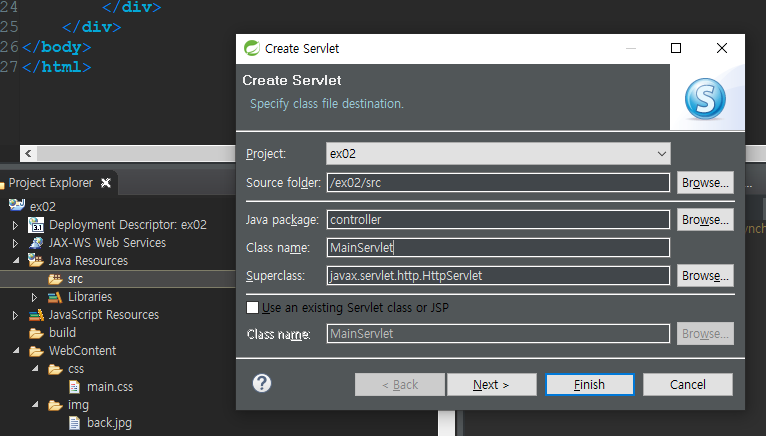Click Browse next to Superclass

pos(705,276)
